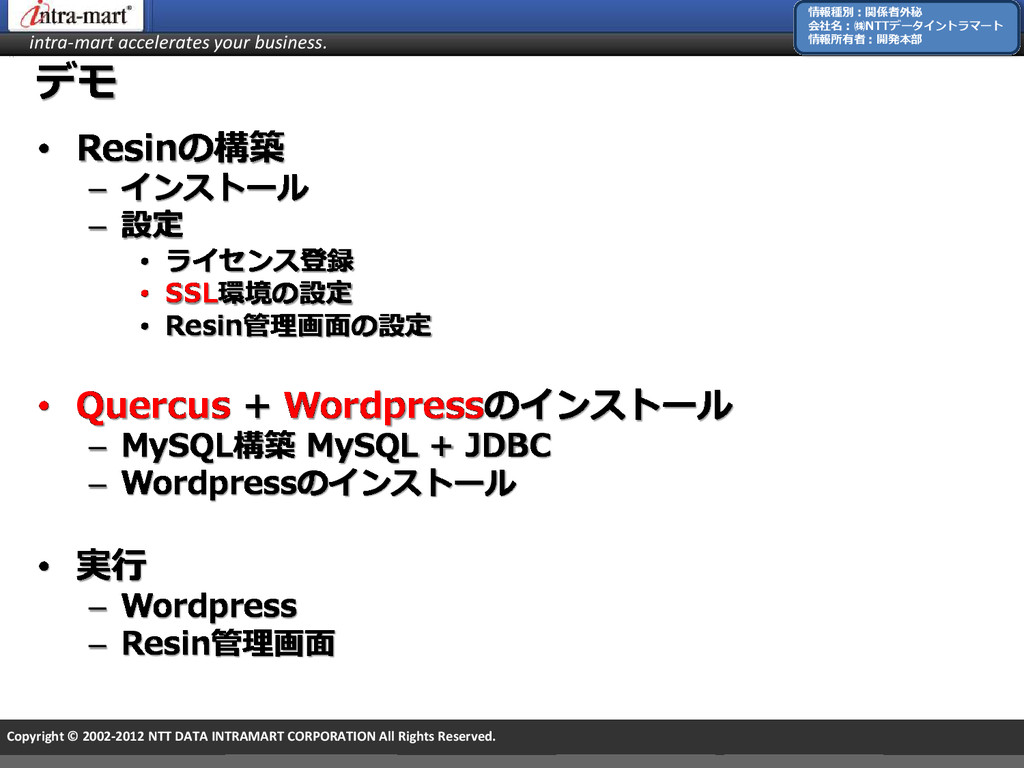Image resolution: width=1024 pixels, height=768 pixels.
Task: Click the Resin管理画面 item under 実行
Action: pyautogui.click(x=229, y=643)
